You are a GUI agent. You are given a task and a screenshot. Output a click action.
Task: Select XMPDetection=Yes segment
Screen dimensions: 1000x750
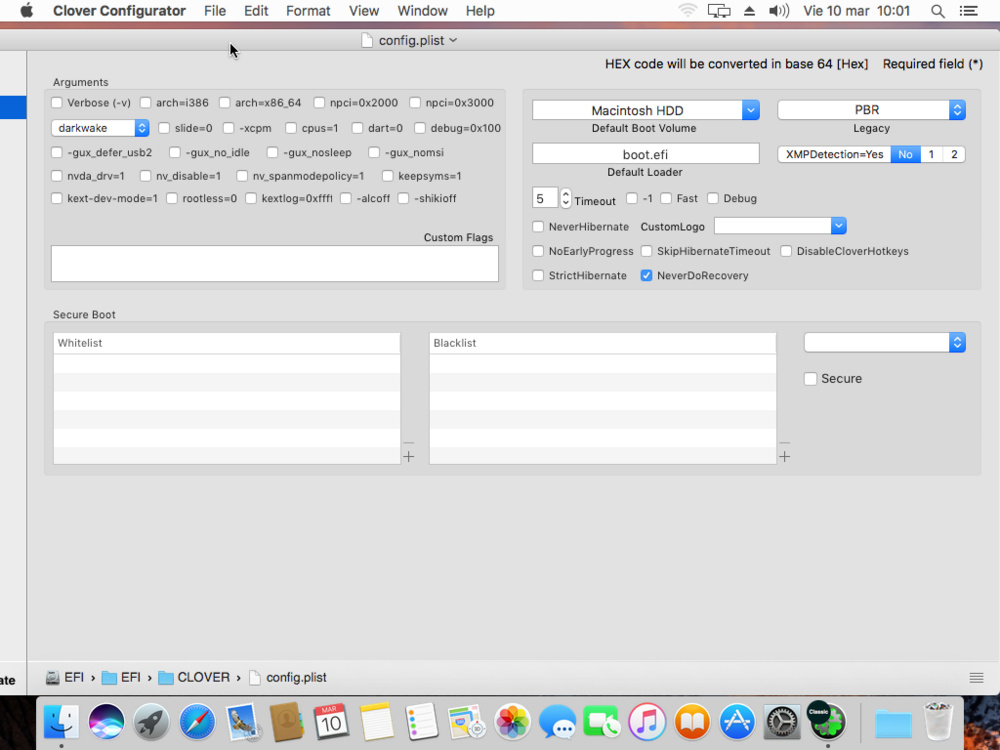(x=834, y=154)
